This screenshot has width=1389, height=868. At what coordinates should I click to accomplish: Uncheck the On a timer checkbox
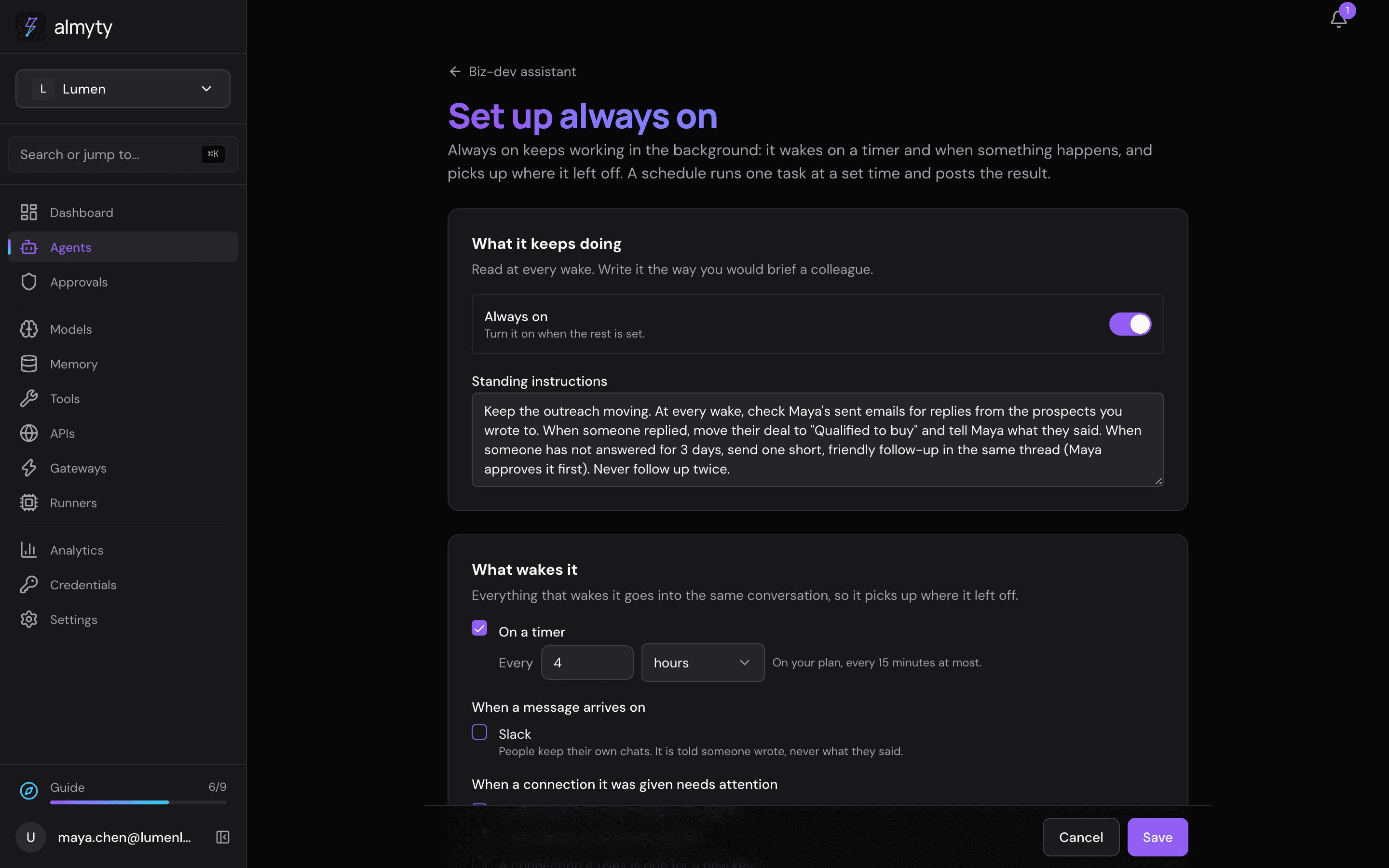click(x=479, y=628)
